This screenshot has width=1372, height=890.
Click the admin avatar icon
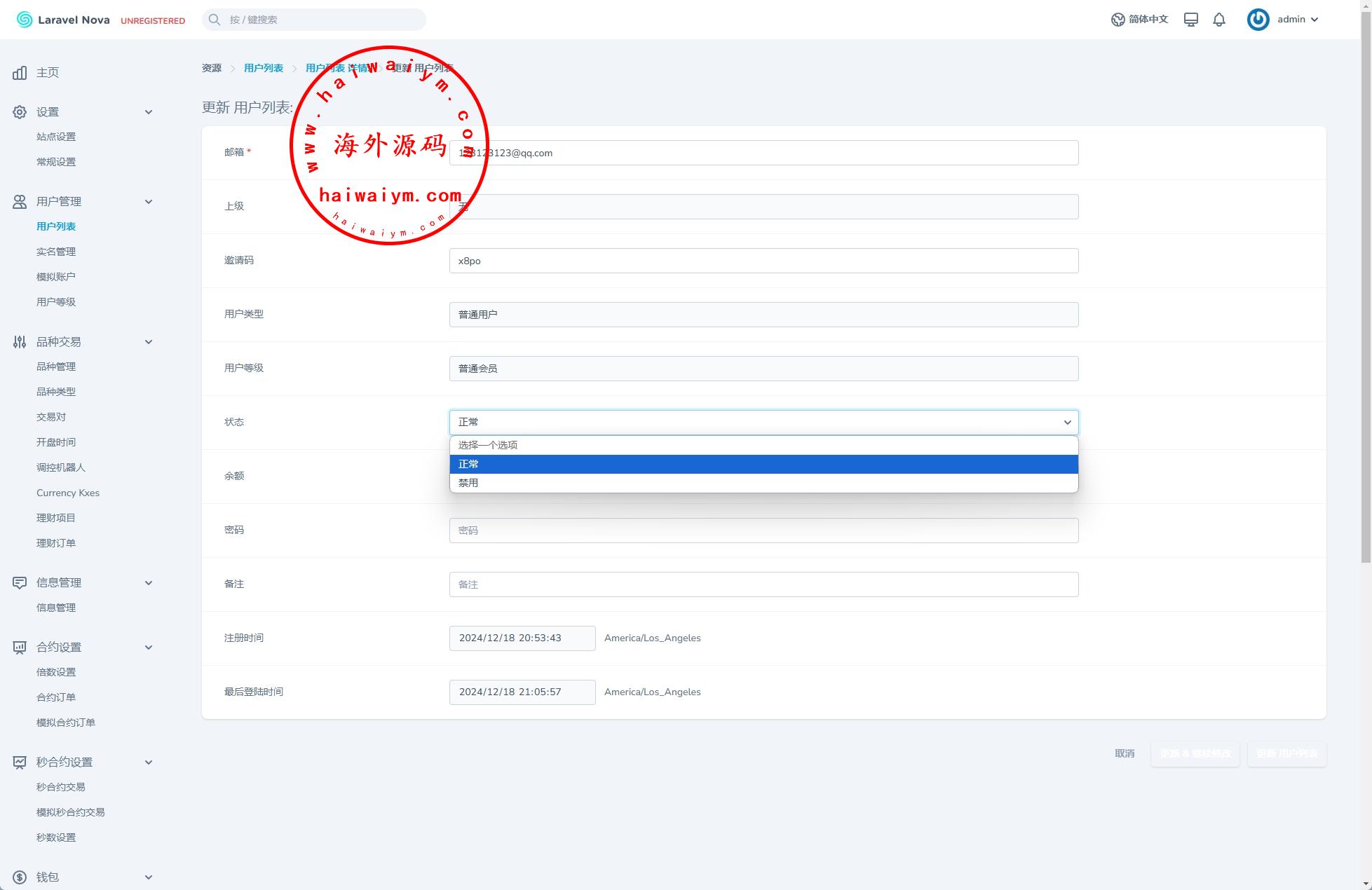[1258, 20]
